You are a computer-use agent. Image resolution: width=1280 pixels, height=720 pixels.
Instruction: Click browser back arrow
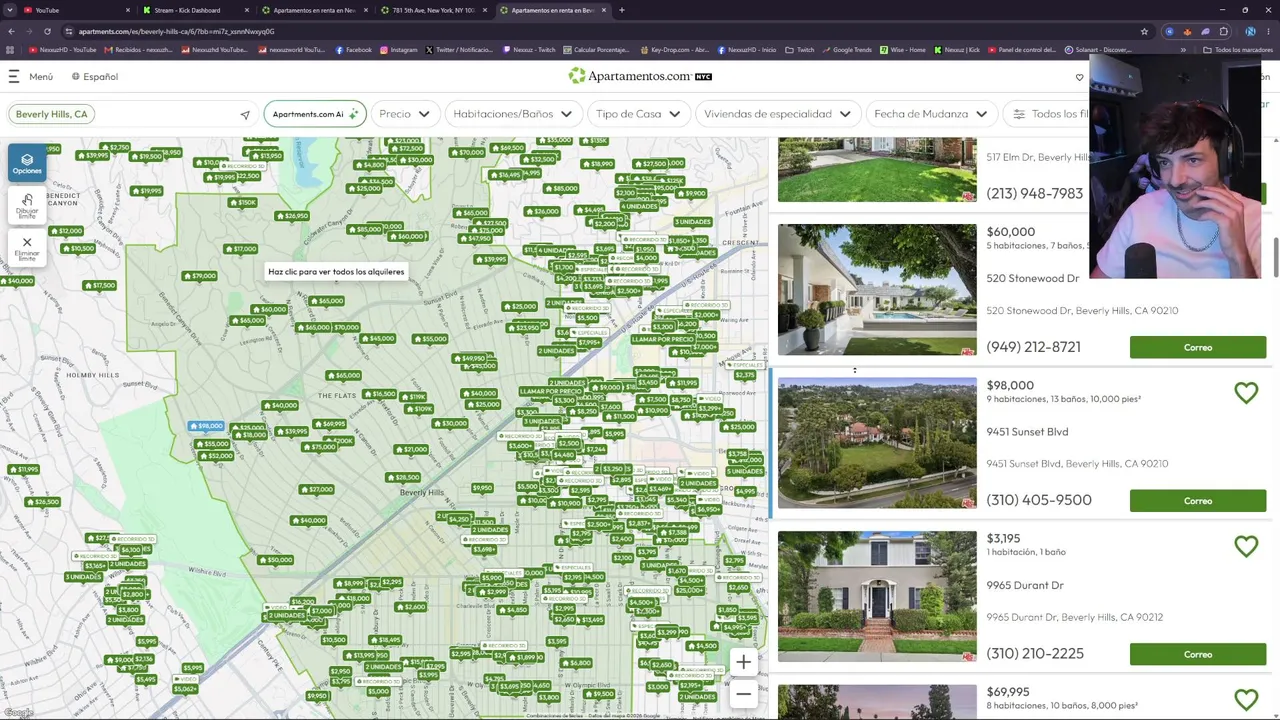coord(11,31)
